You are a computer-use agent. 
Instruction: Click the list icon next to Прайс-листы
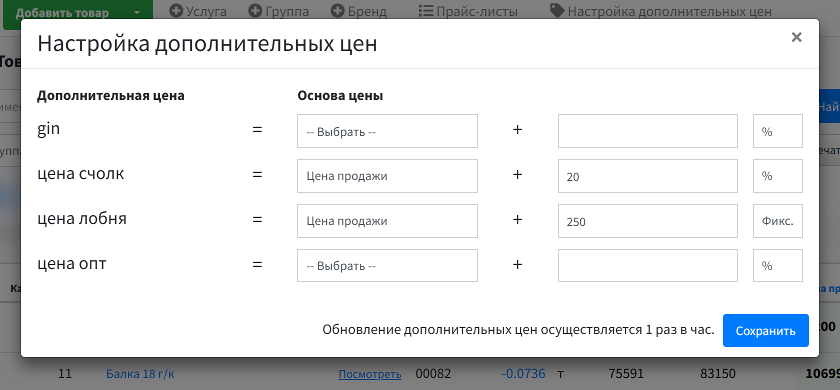point(426,11)
